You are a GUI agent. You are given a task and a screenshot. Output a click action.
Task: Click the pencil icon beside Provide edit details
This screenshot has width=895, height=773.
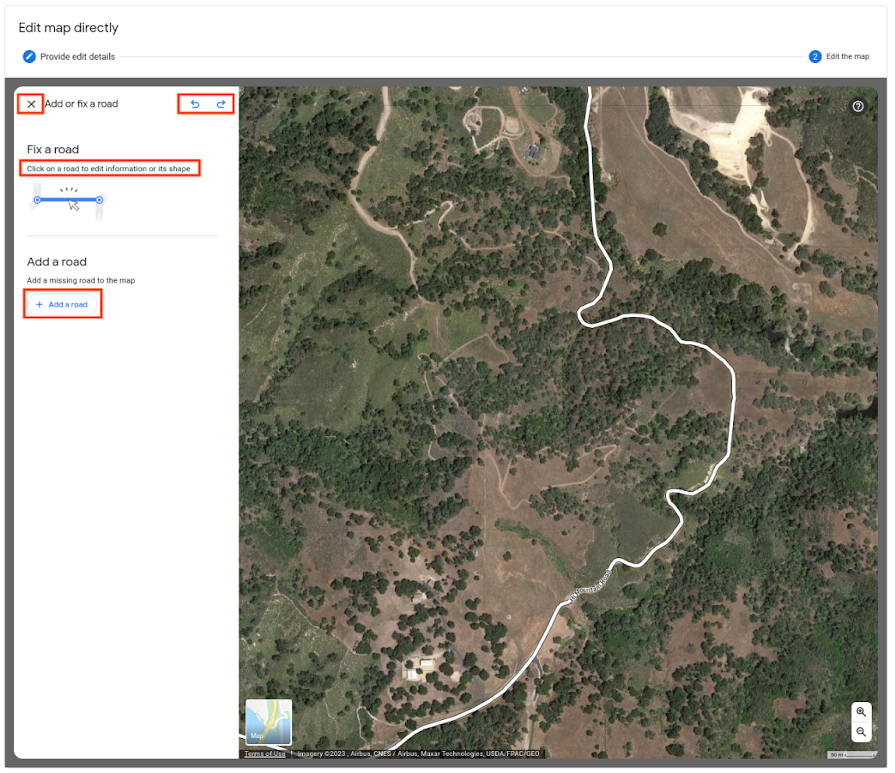tap(29, 57)
